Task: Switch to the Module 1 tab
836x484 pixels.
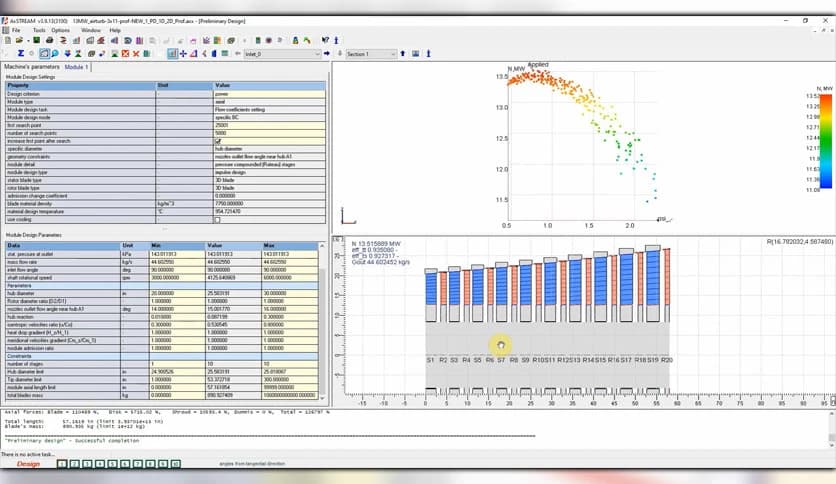Action: pos(76,67)
